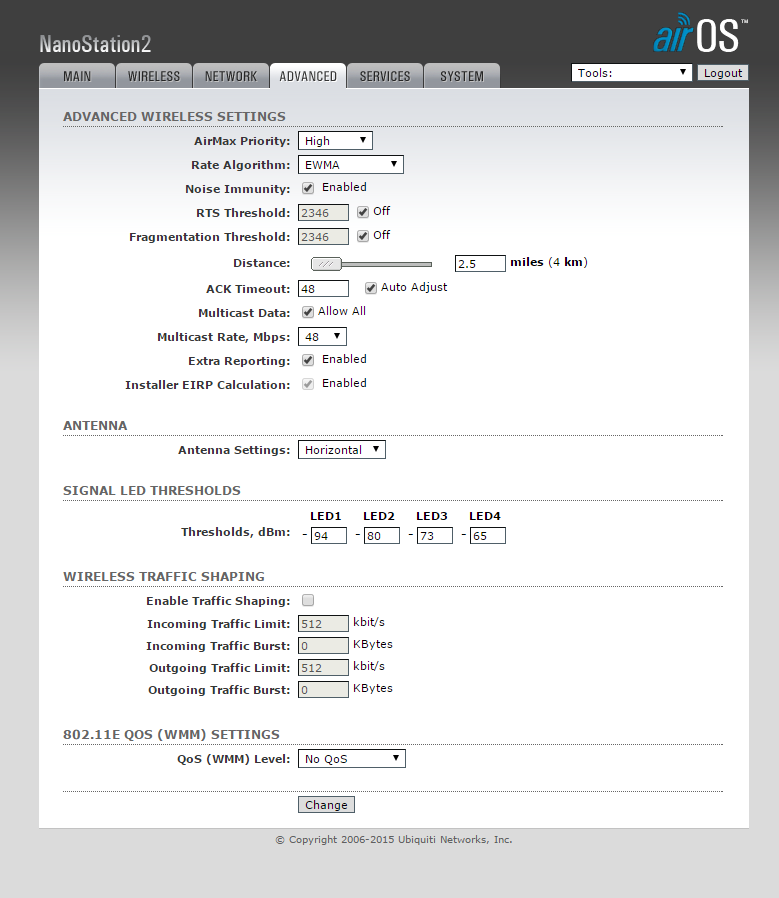Click the LED3 threshold field
779x898 pixels.
coord(435,535)
